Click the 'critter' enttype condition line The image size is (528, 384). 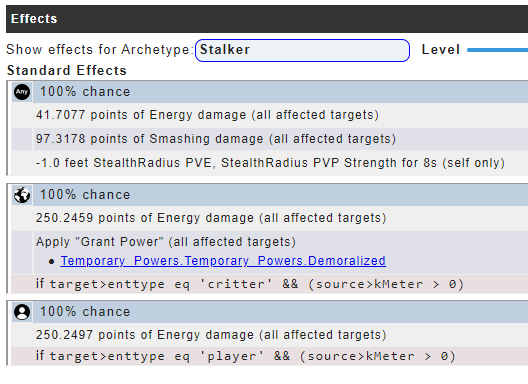269,284
